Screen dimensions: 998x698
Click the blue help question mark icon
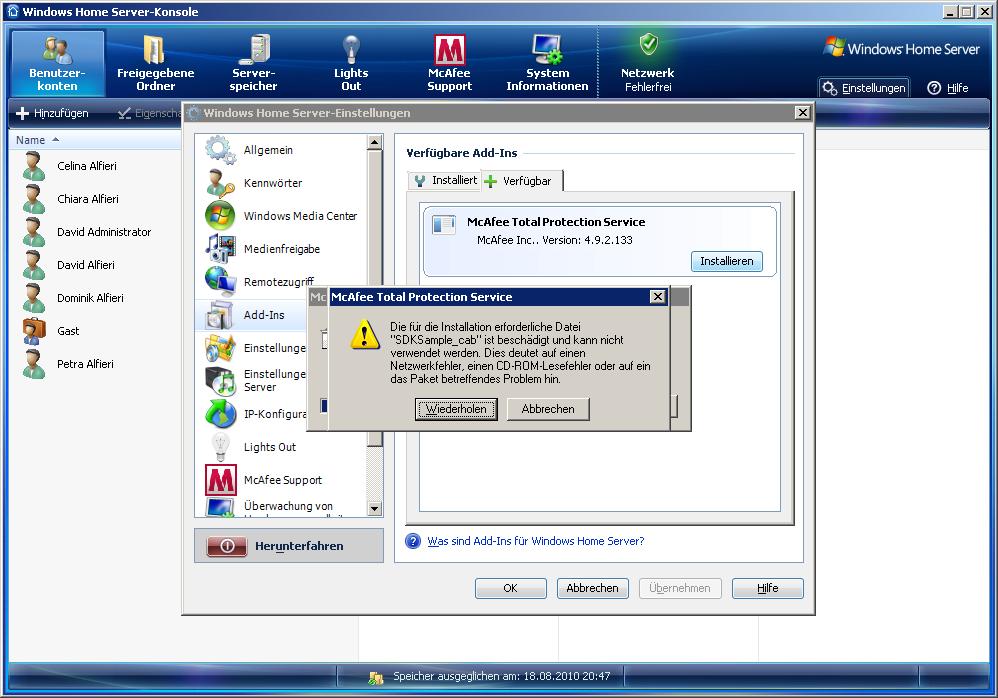click(x=413, y=541)
